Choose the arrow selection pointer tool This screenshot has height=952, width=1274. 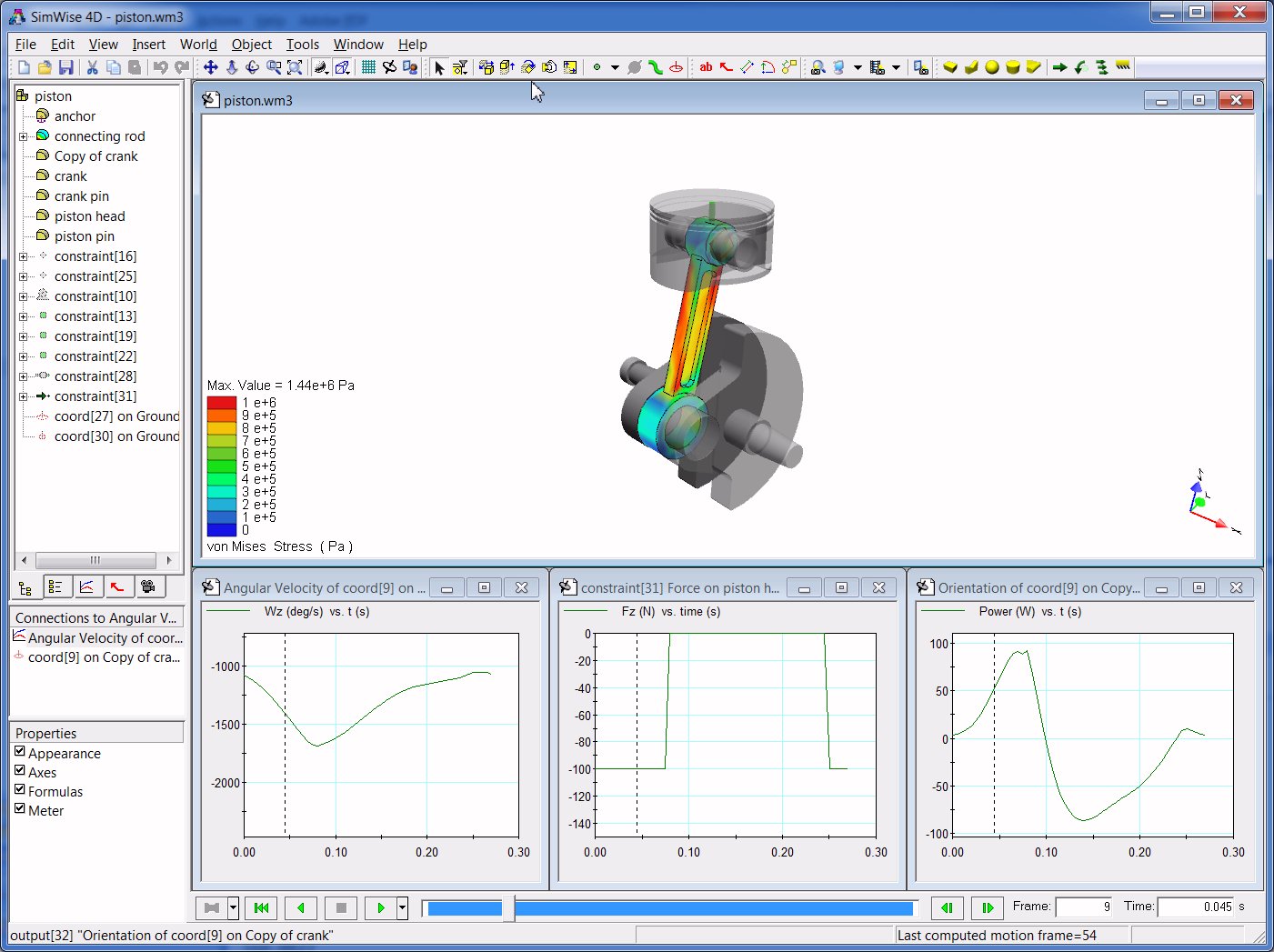pos(439,67)
